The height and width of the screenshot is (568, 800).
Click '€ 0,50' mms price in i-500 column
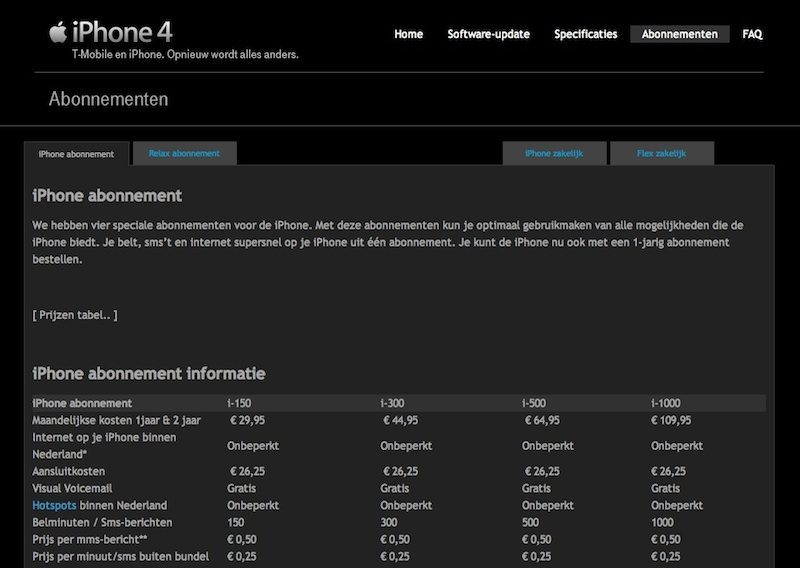tap(537, 539)
